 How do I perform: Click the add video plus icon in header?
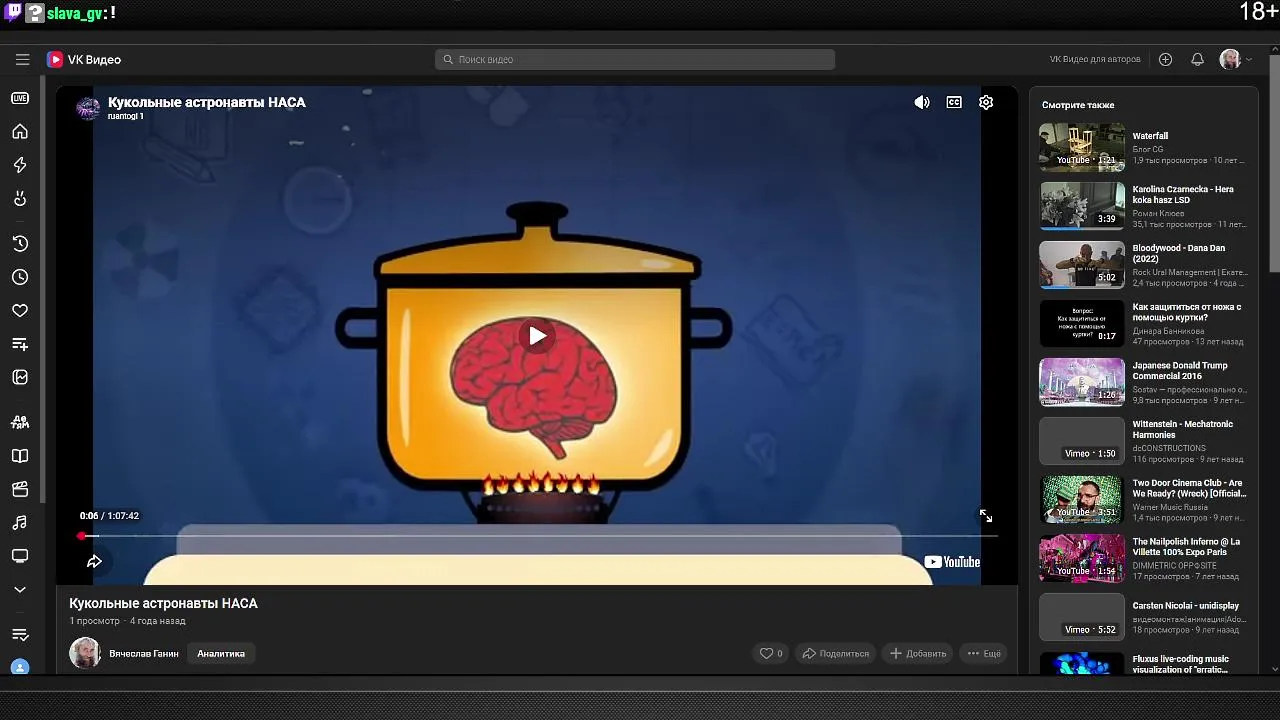coord(1165,60)
